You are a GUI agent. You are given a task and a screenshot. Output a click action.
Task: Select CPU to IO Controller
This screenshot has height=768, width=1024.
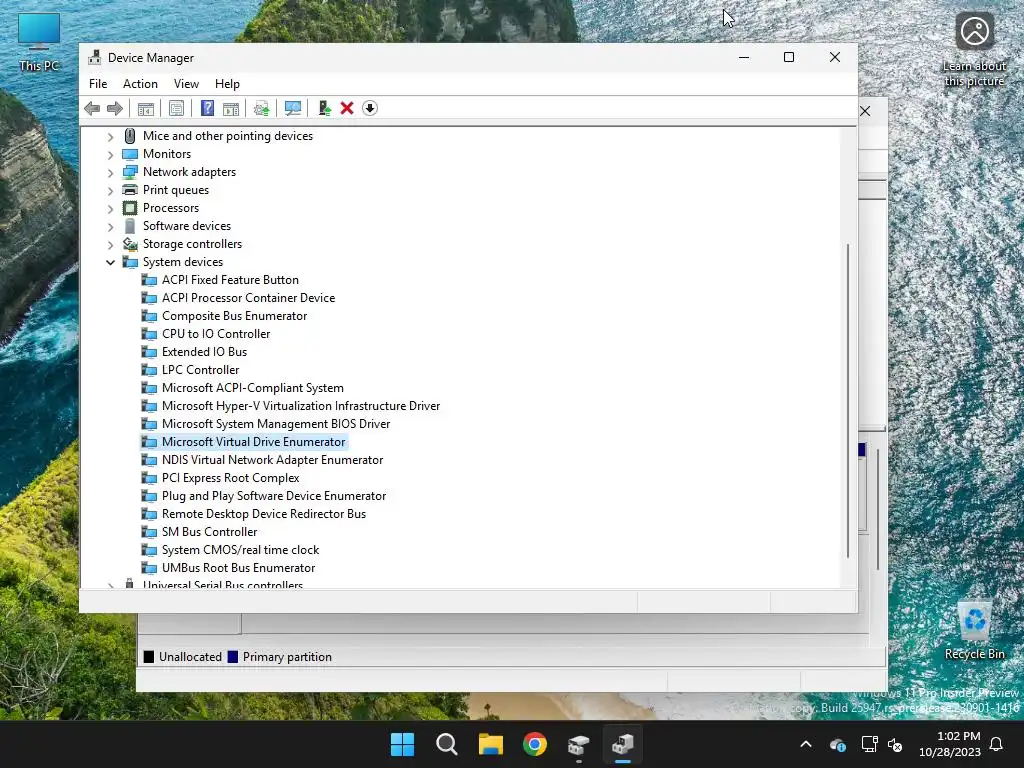tap(216, 334)
